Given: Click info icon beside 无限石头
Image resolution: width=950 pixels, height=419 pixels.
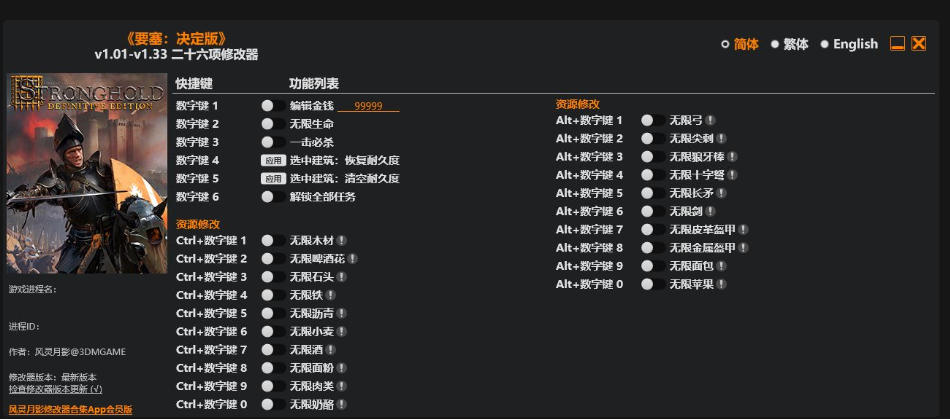Looking at the screenshot, I should tap(342, 277).
